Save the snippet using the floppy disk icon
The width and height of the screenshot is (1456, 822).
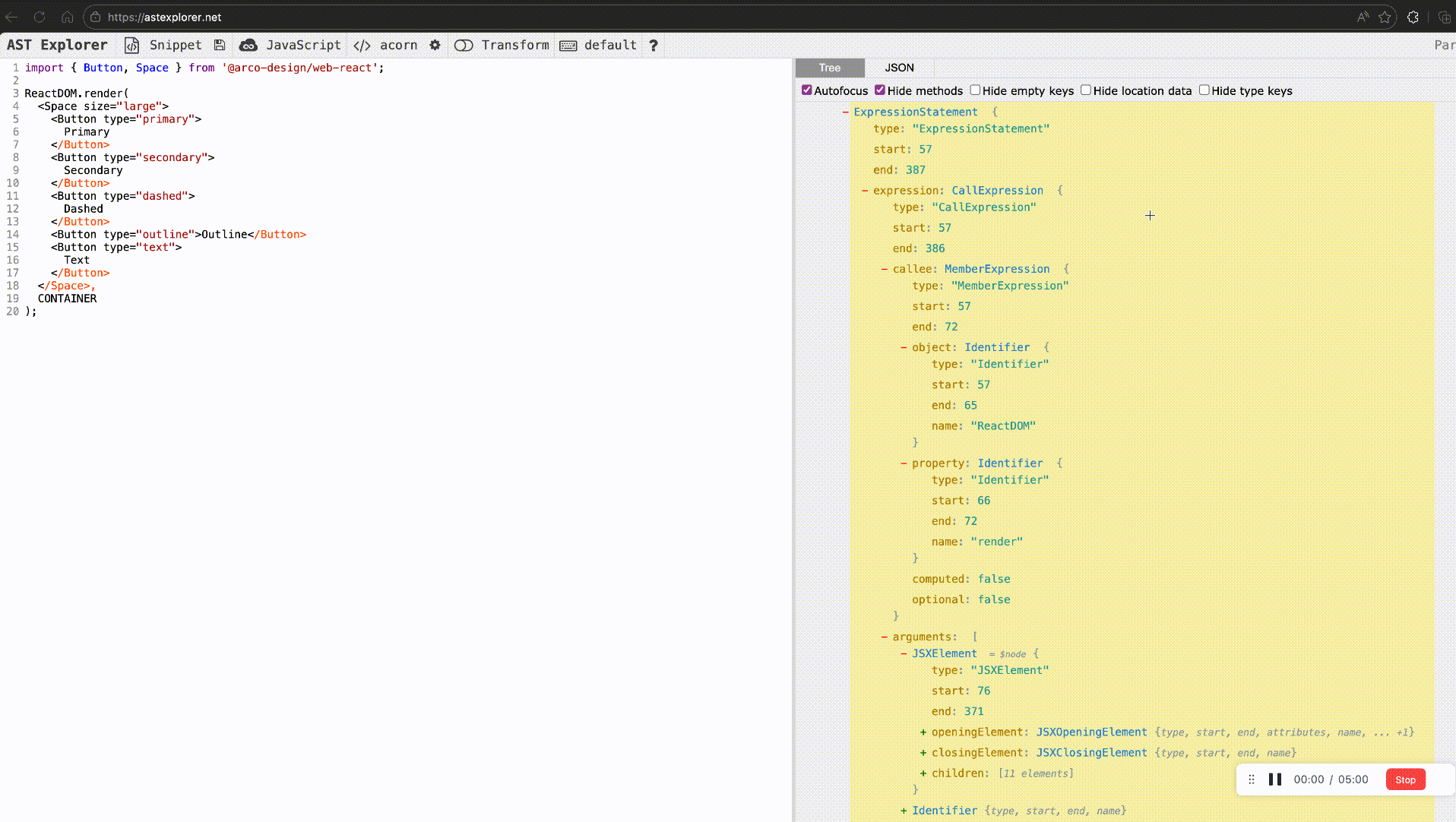pos(220,46)
